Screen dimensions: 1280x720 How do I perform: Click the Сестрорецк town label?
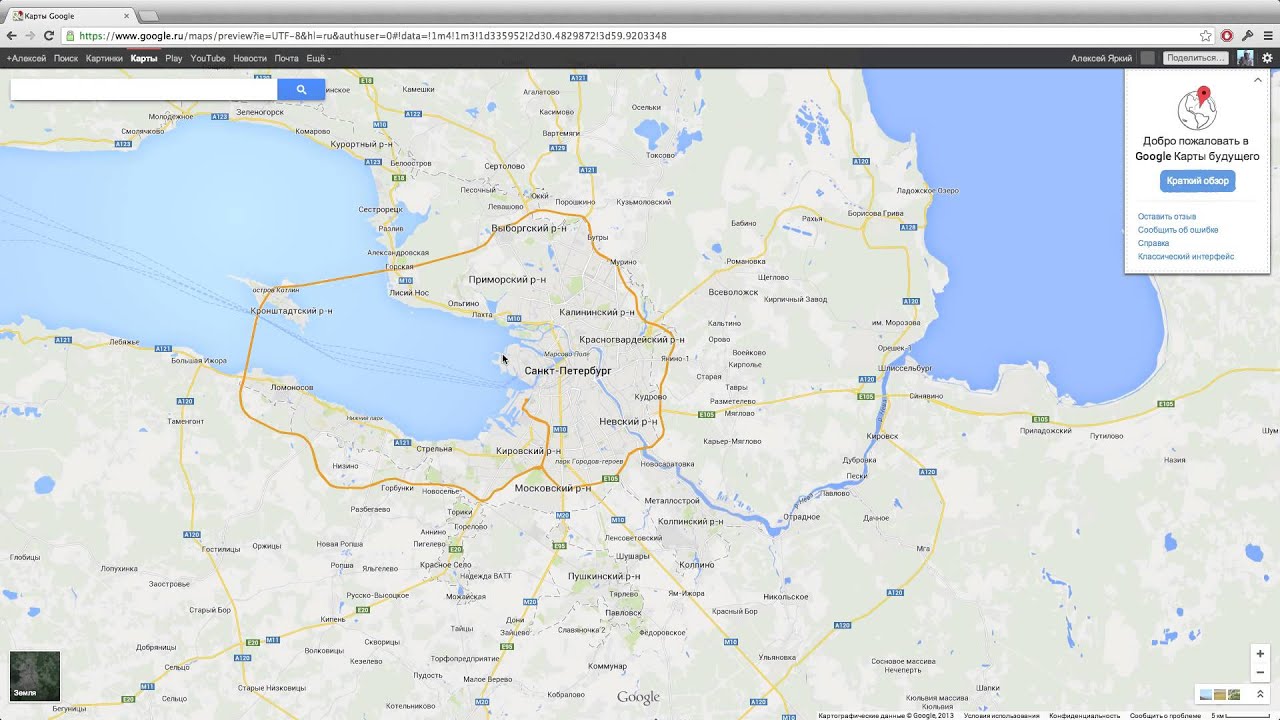(x=380, y=210)
